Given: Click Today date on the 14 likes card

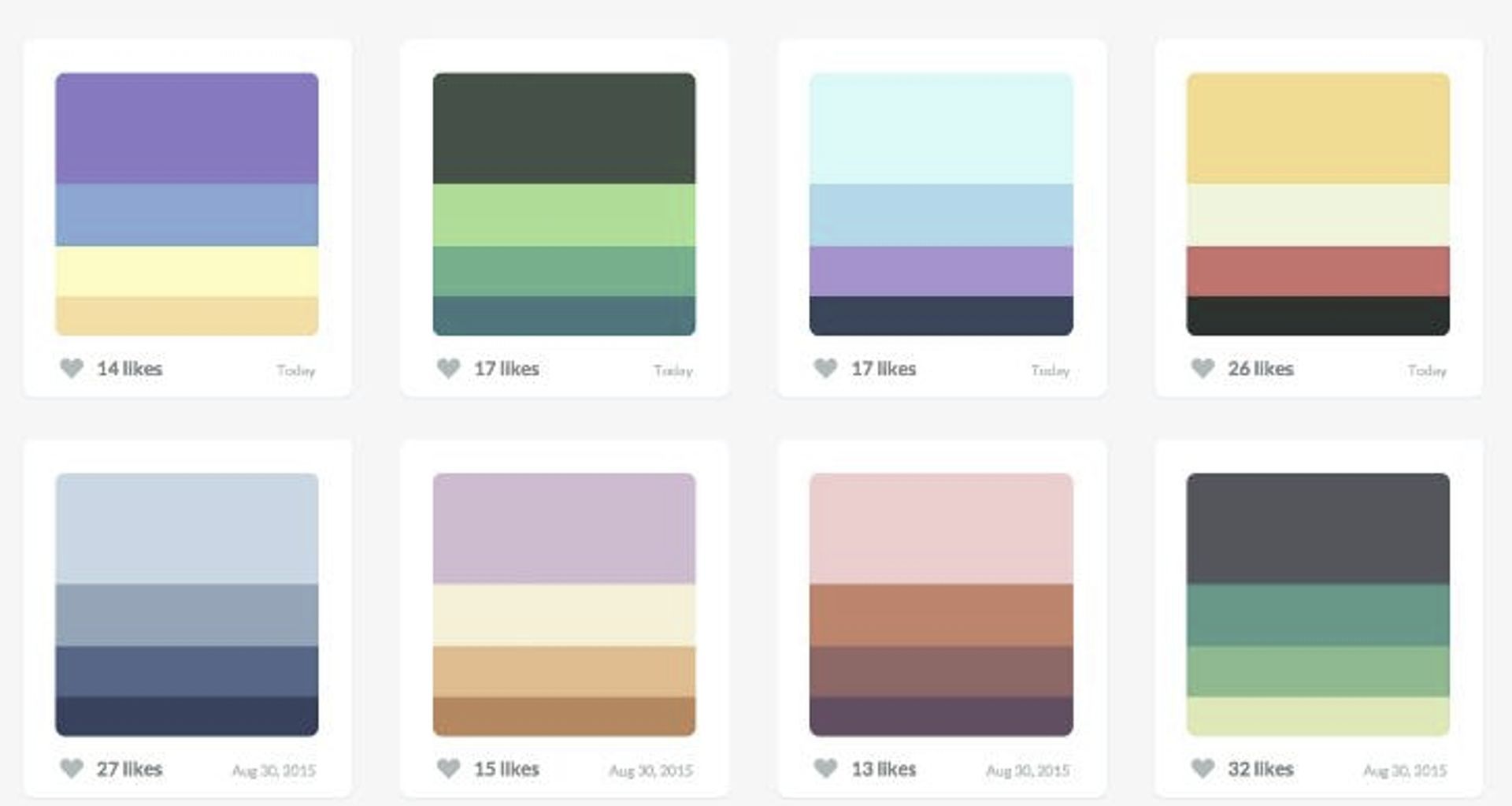Looking at the screenshot, I should (x=295, y=370).
